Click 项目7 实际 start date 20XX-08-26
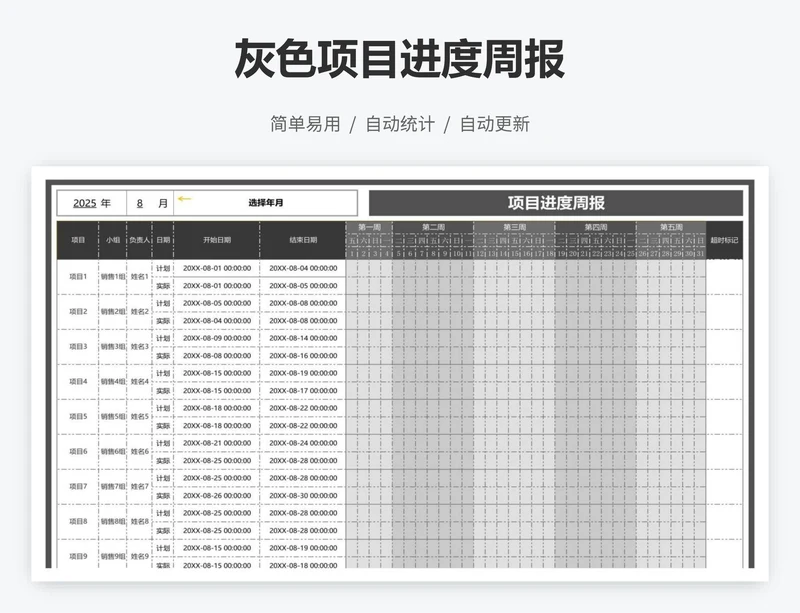This screenshot has width=800, height=613. 217,496
